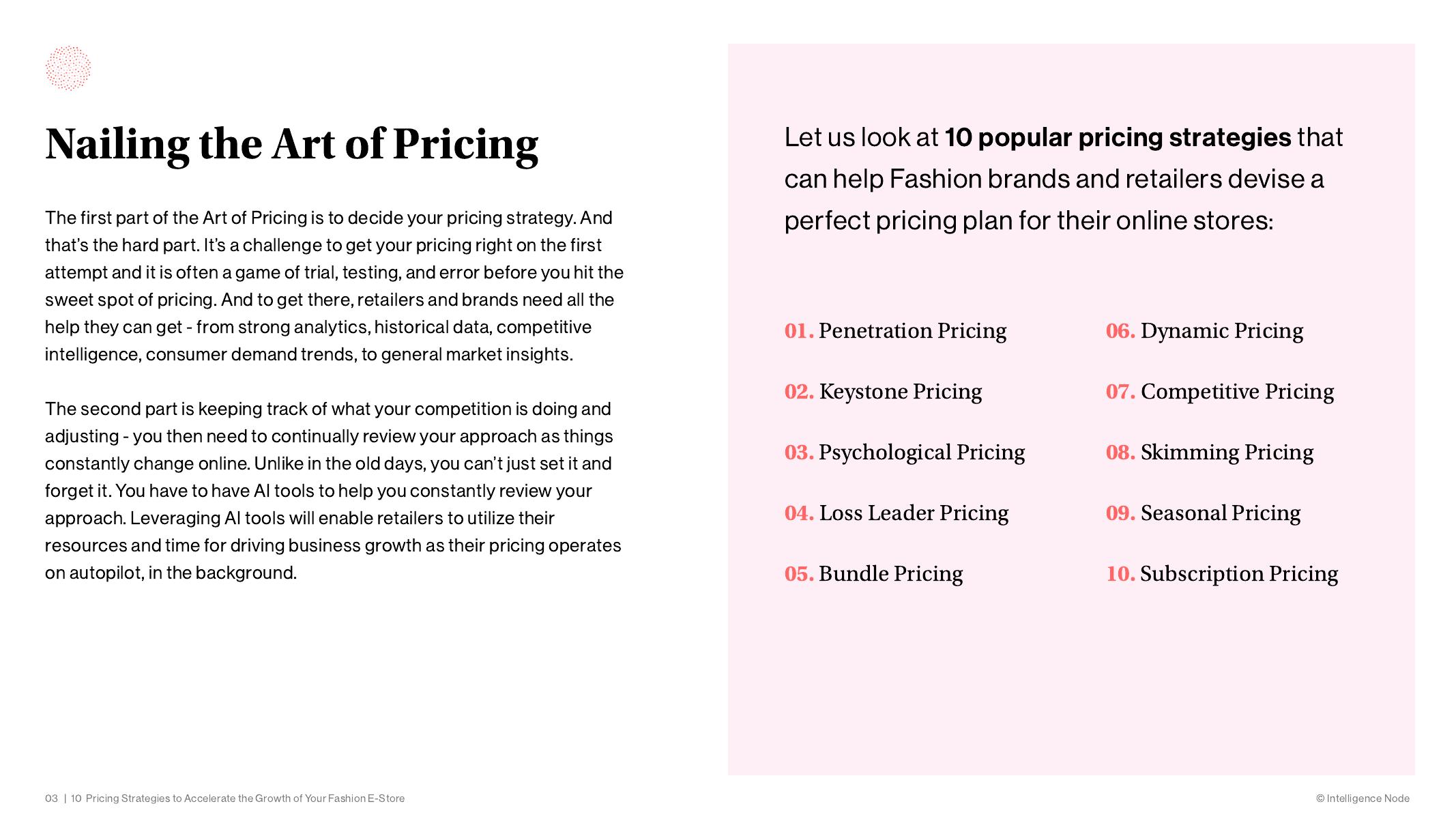Choose 04. Loss Leader Pricing
This screenshot has height=819, width=1456.
[896, 513]
